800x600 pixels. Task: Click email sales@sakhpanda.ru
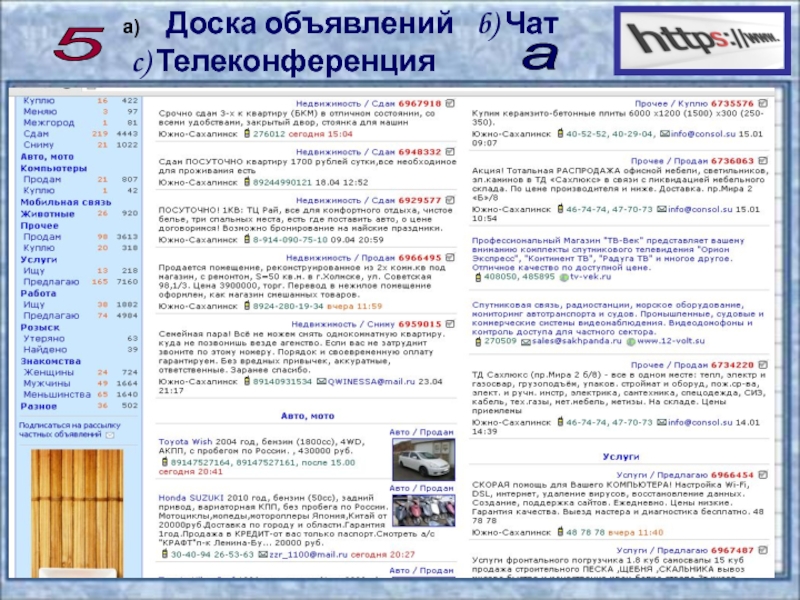coord(577,341)
